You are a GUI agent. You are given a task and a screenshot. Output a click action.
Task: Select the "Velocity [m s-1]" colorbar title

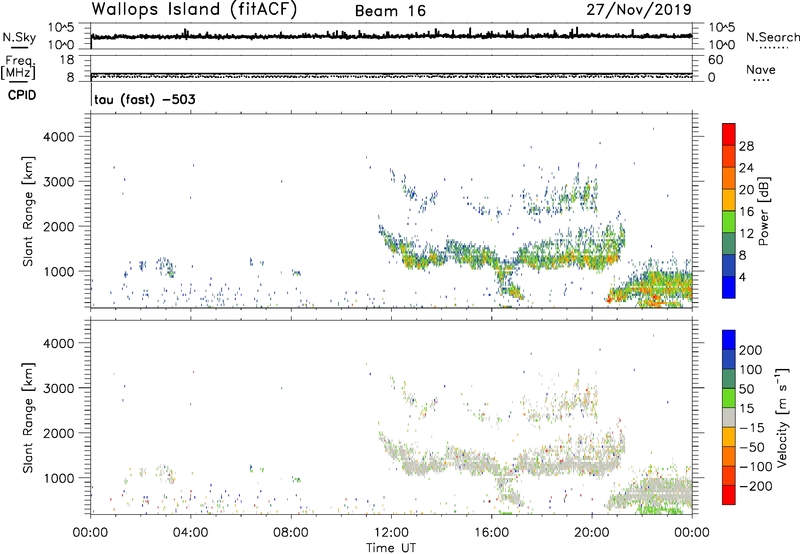[x=783, y=417]
